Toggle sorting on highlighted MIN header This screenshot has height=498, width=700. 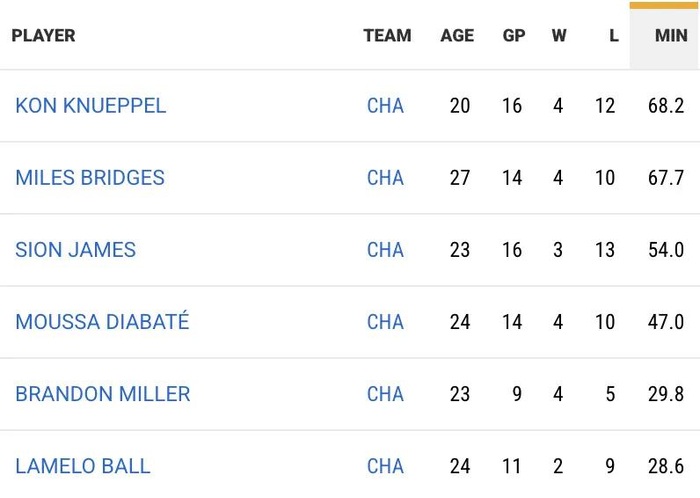click(x=670, y=36)
